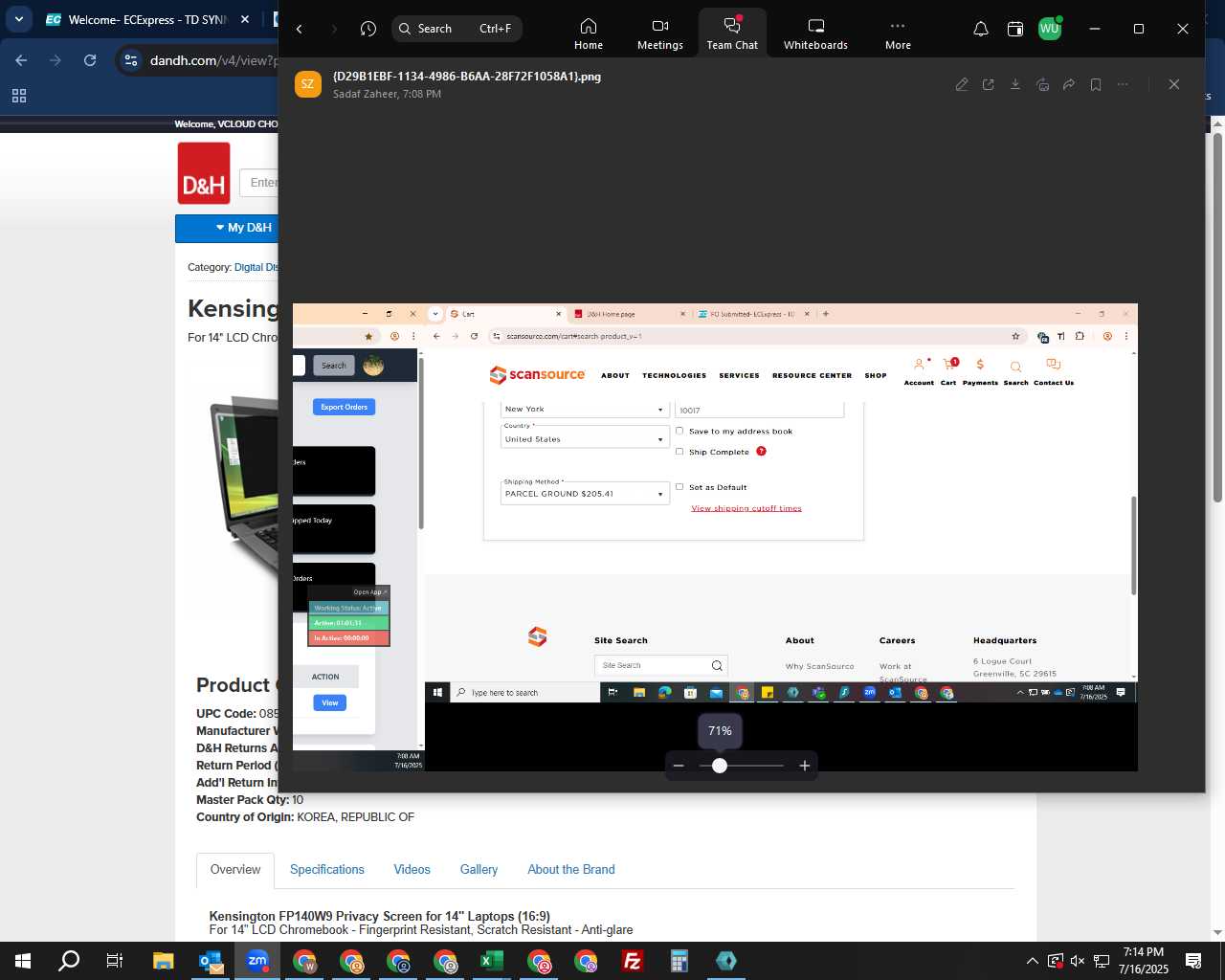1225x980 pixels.
Task: Follow the Digital category breadcrumb link
Action: click(256, 267)
